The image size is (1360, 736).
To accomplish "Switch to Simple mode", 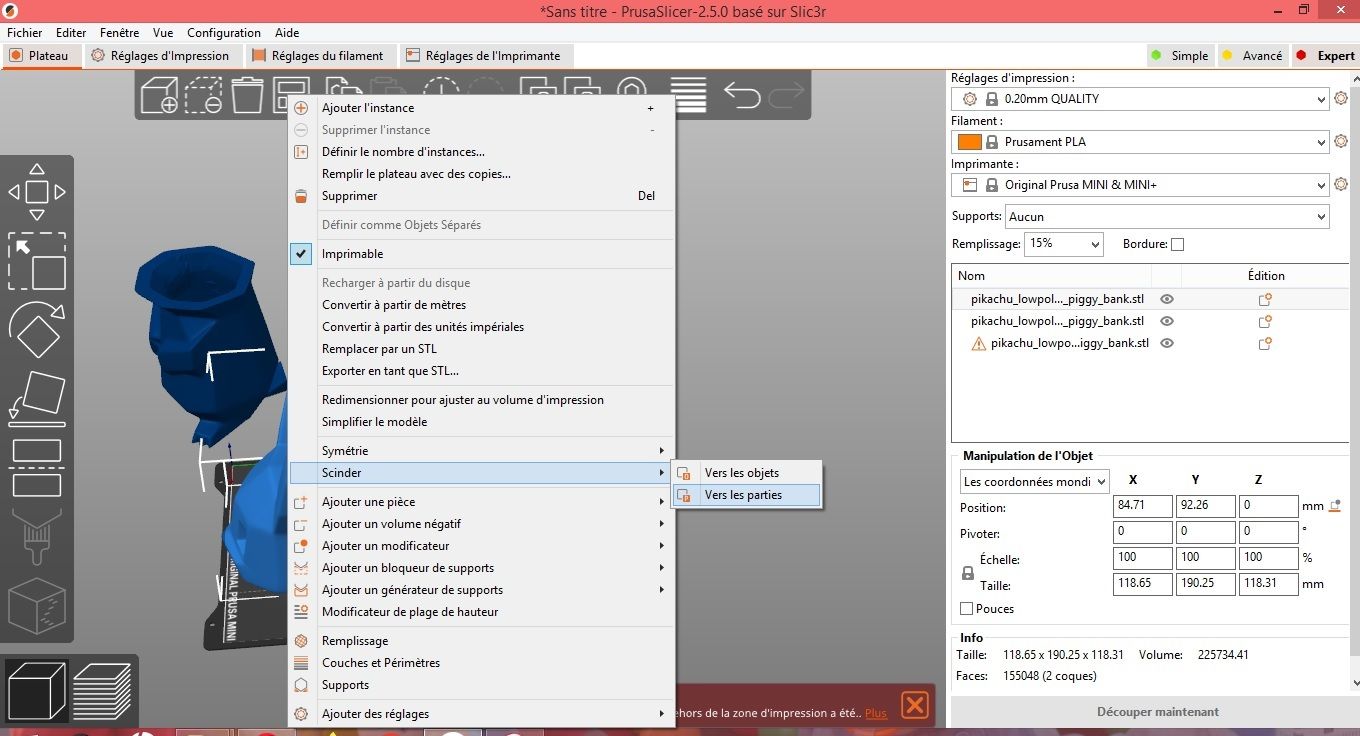I will (1180, 56).
